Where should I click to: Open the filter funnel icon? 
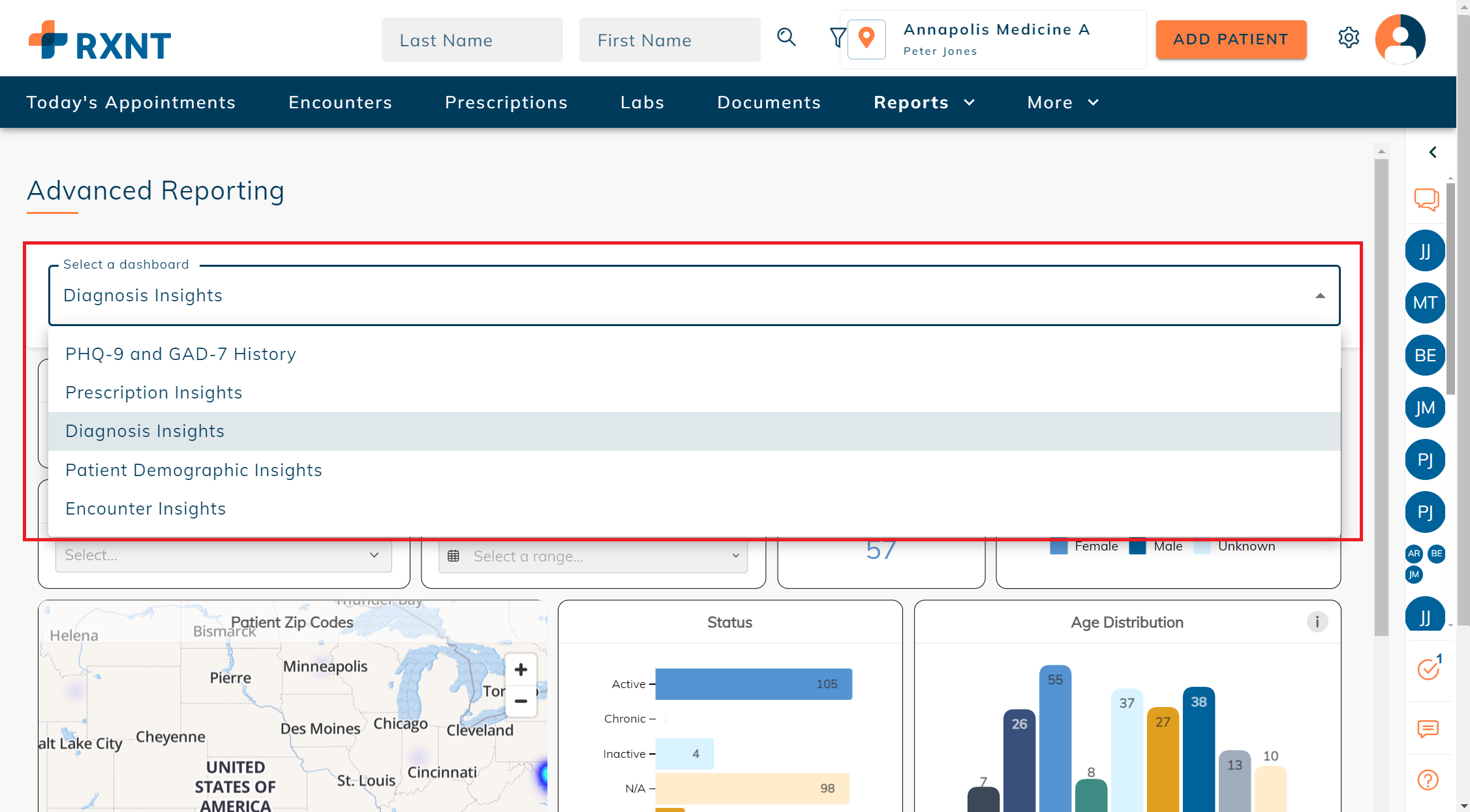coord(837,38)
